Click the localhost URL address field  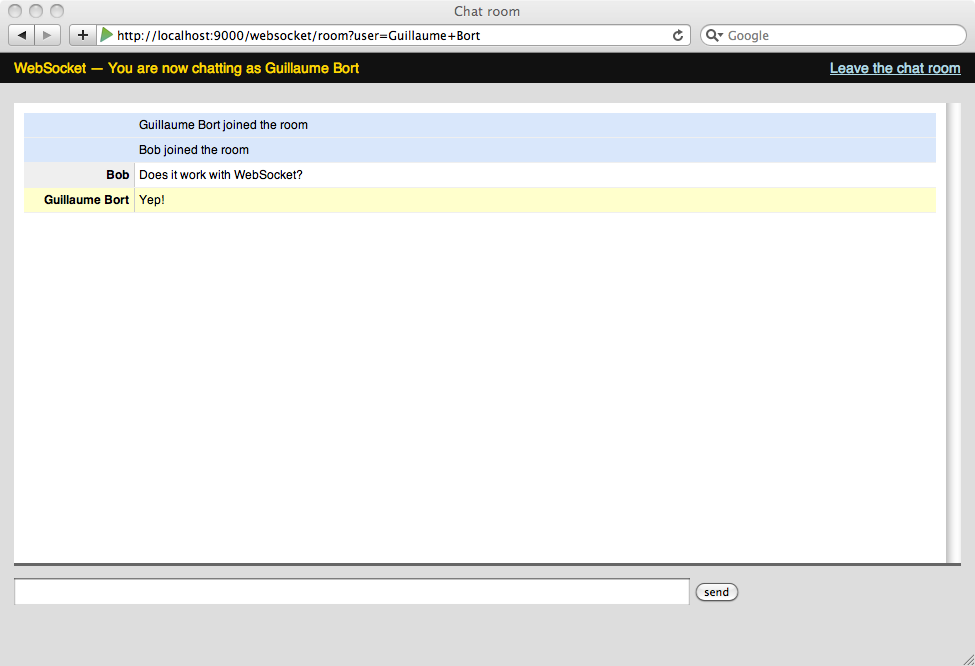pyautogui.click(x=390, y=35)
